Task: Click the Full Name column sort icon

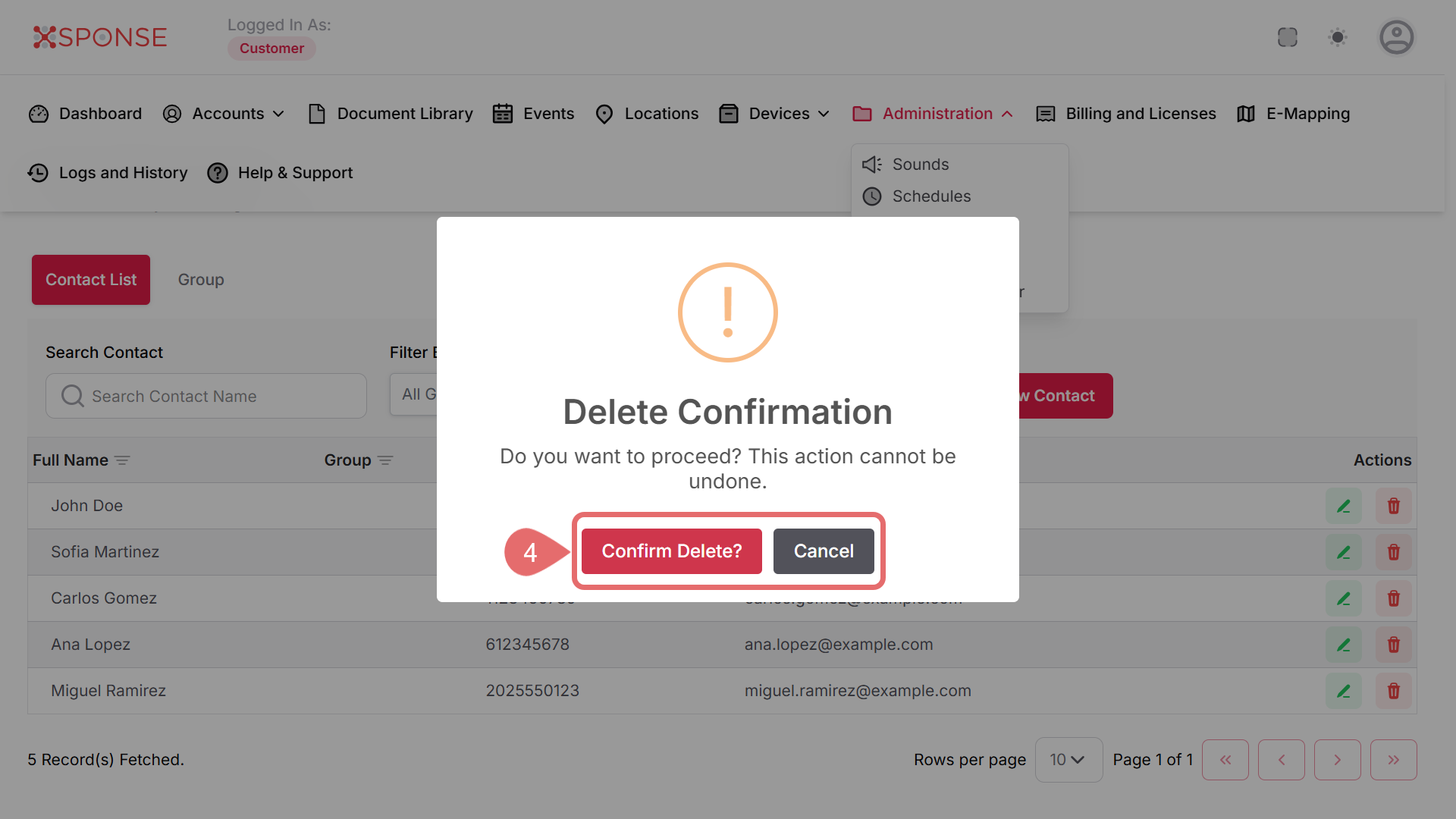Action: (122, 460)
